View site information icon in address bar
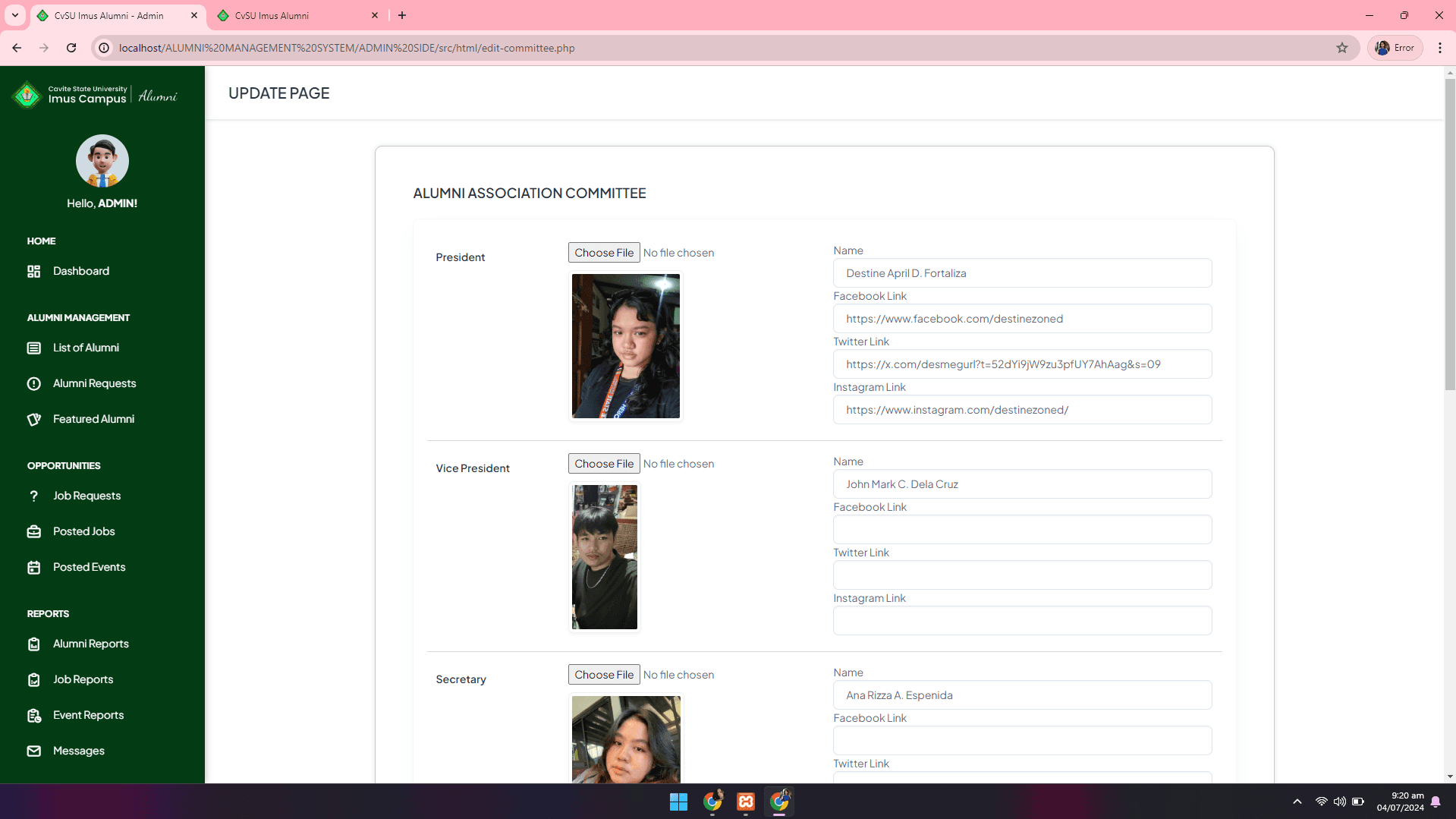This screenshot has height=819, width=1456. (x=104, y=48)
